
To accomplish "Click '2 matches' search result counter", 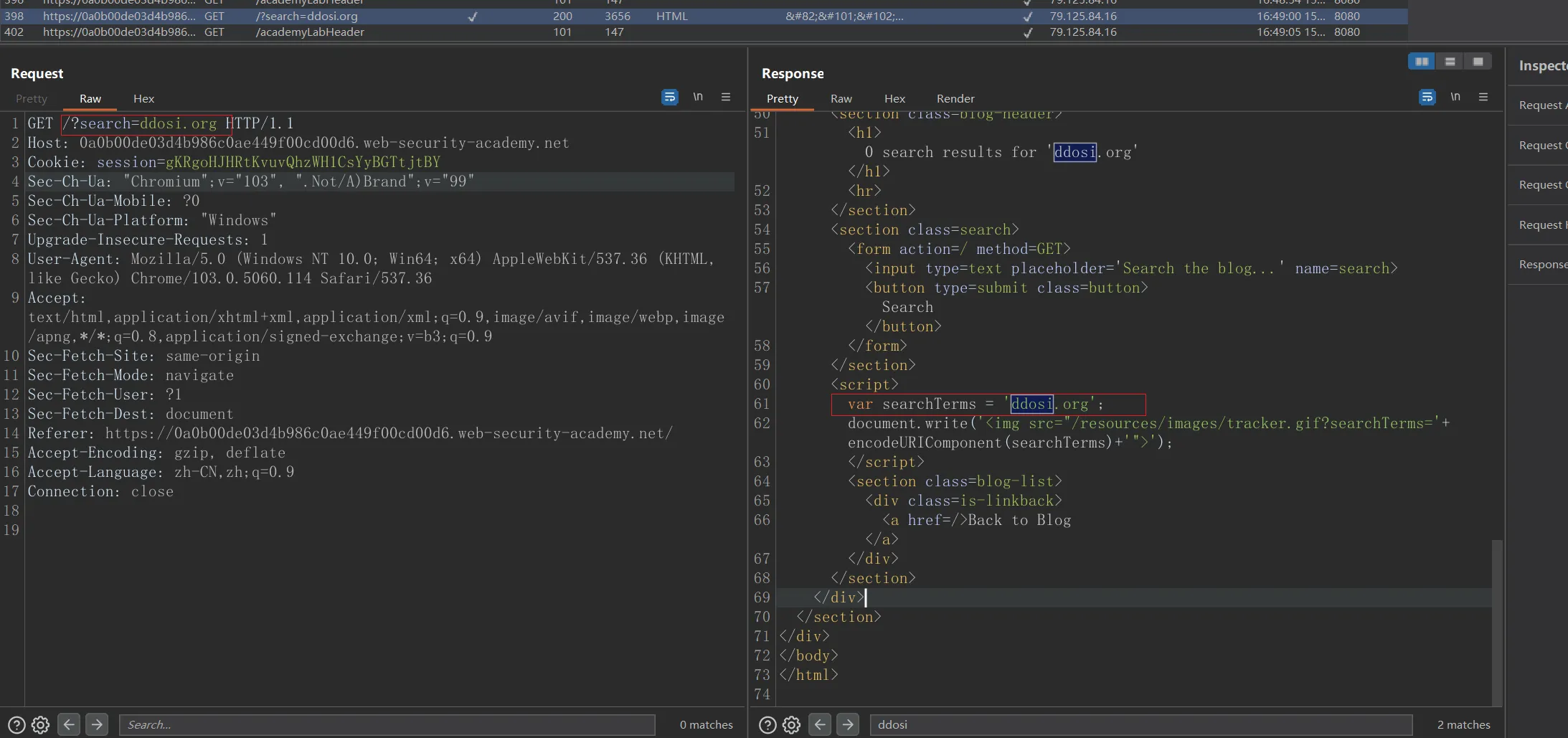I will (x=1463, y=724).
